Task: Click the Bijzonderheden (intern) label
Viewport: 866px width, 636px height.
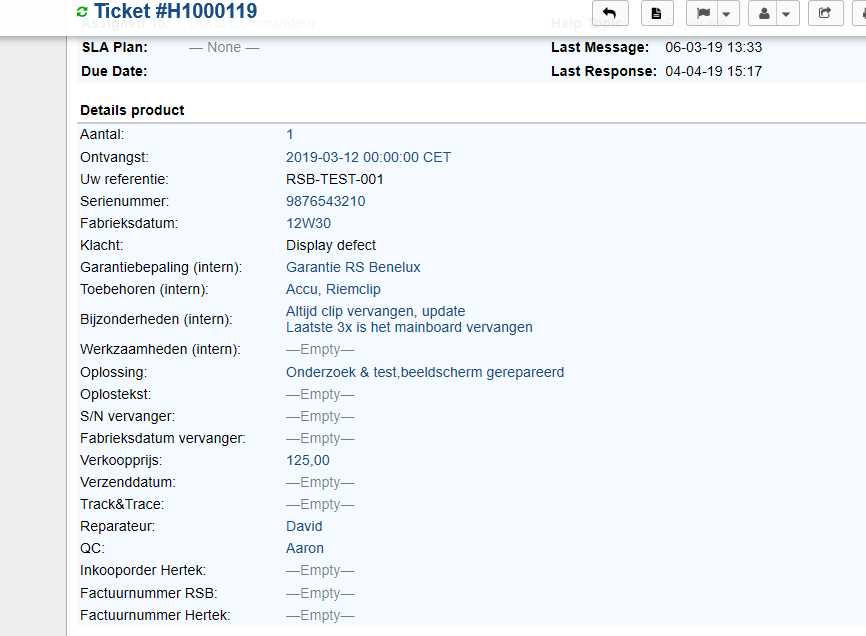Action: pos(156,320)
